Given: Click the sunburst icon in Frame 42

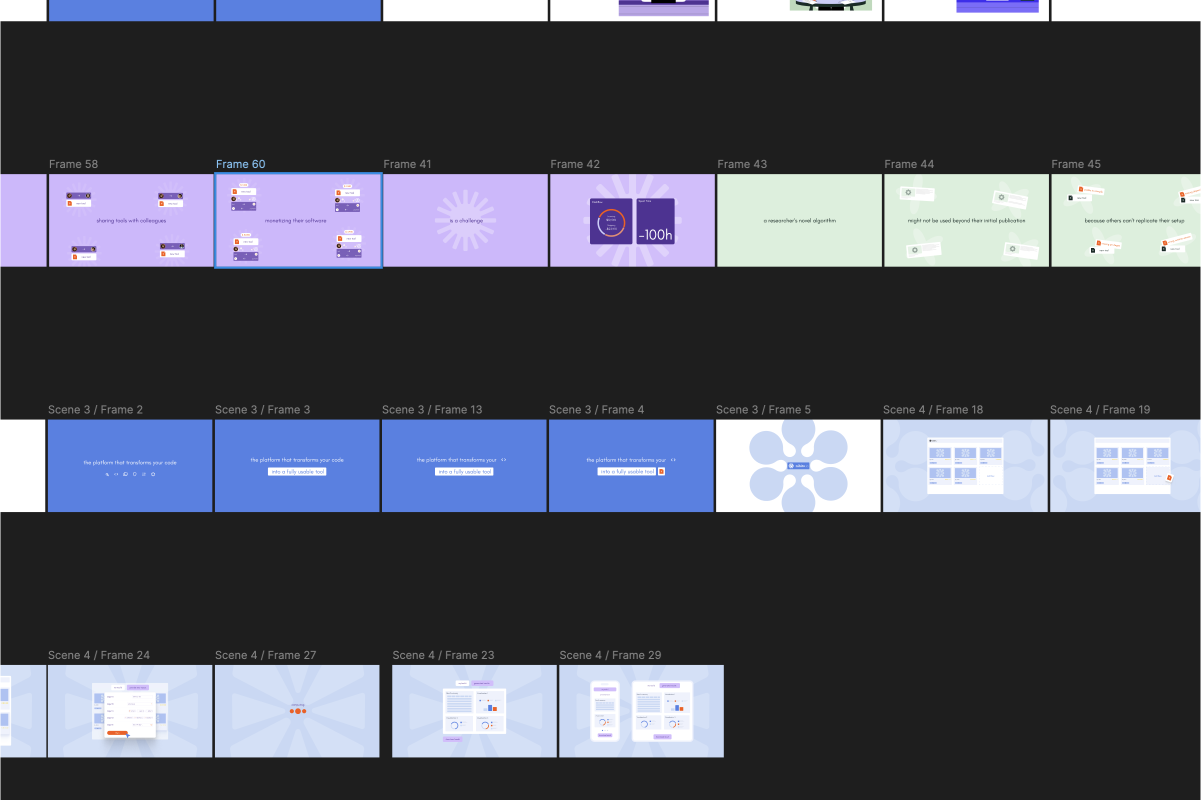Looking at the screenshot, I should 632,220.
